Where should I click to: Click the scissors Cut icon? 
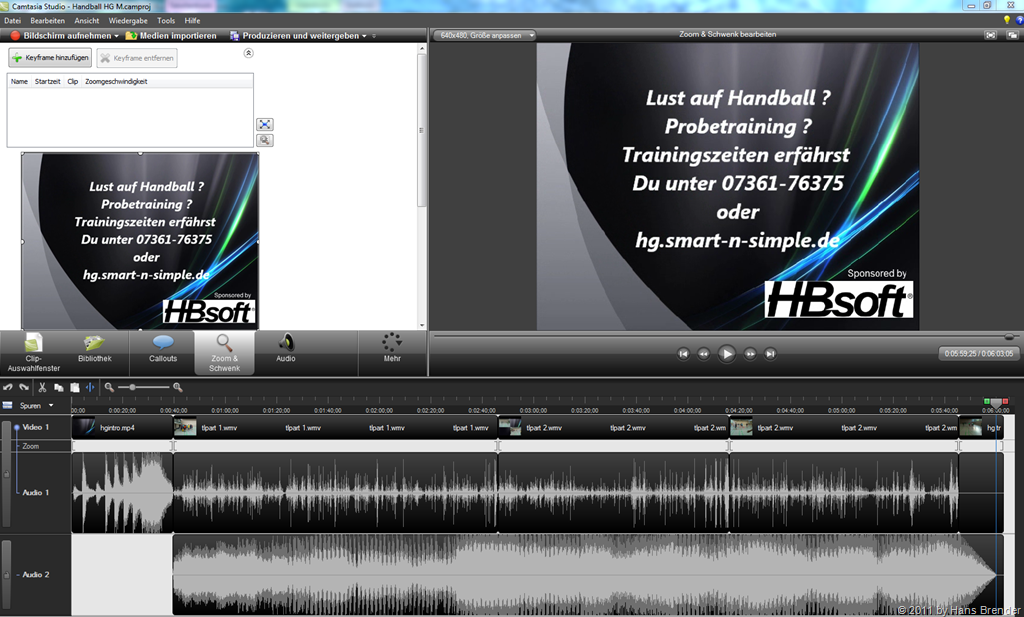[43, 387]
